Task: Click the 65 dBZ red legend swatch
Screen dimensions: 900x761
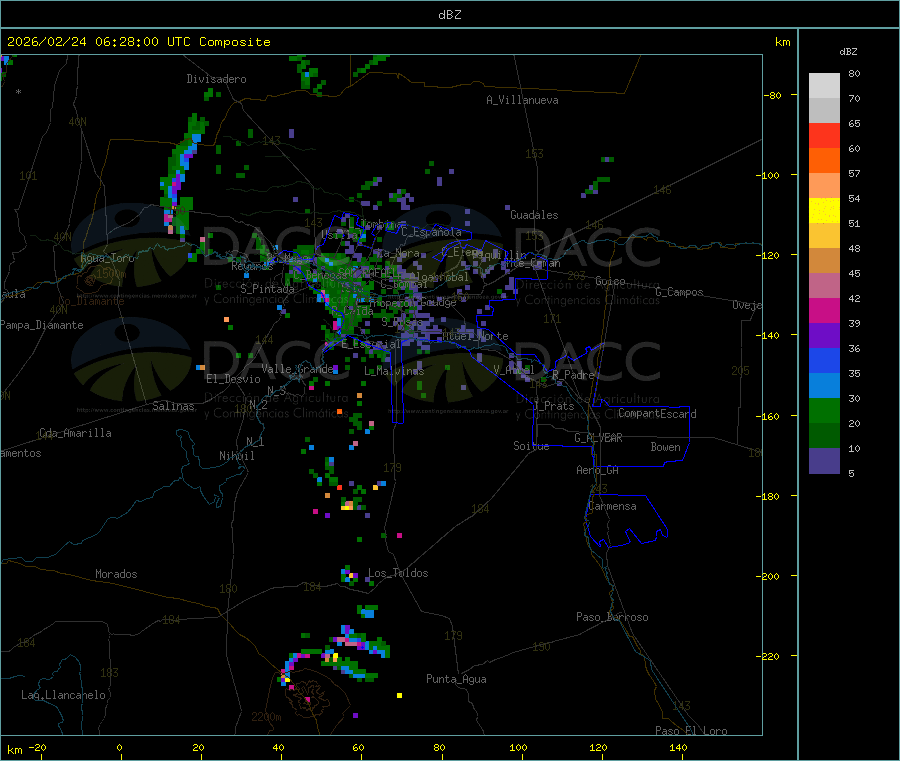Action: 824,135
